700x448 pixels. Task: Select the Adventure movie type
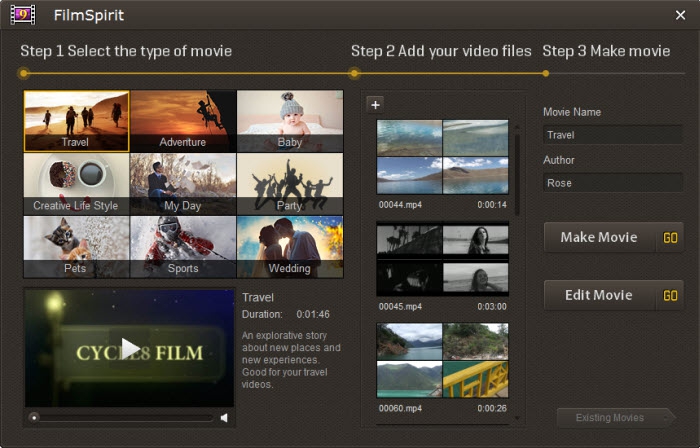(x=183, y=121)
